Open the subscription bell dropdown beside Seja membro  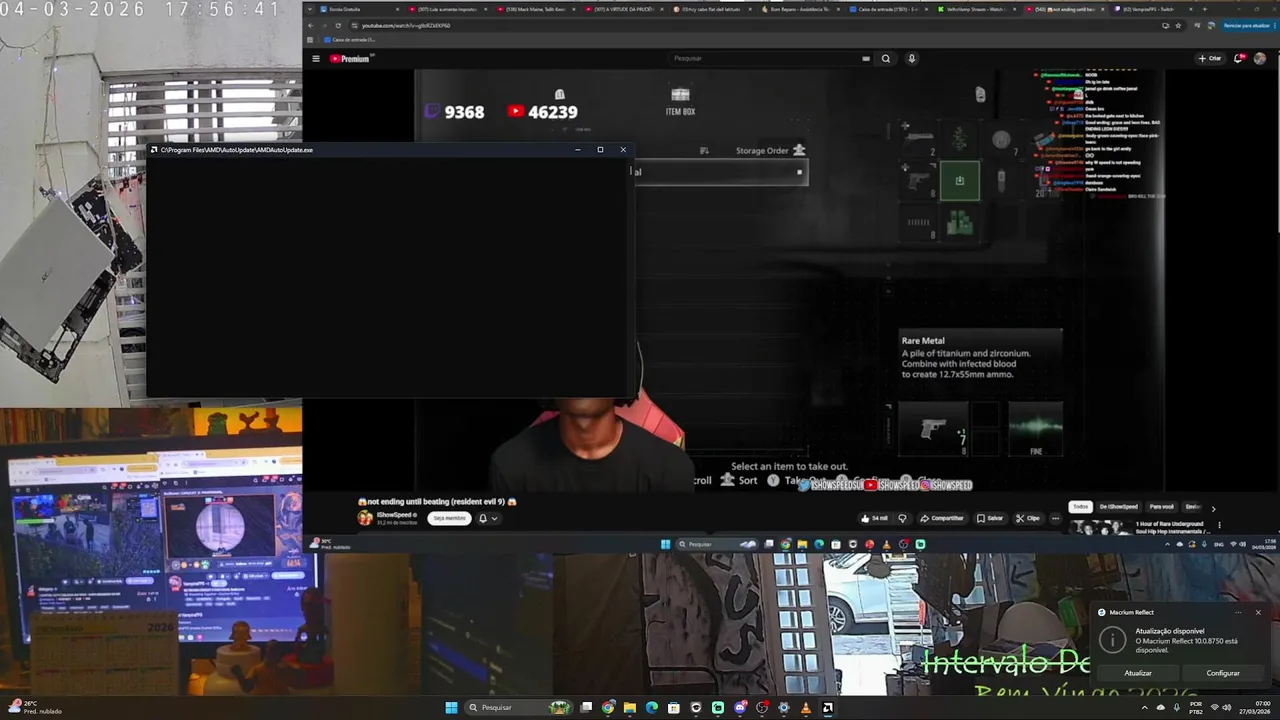click(487, 518)
